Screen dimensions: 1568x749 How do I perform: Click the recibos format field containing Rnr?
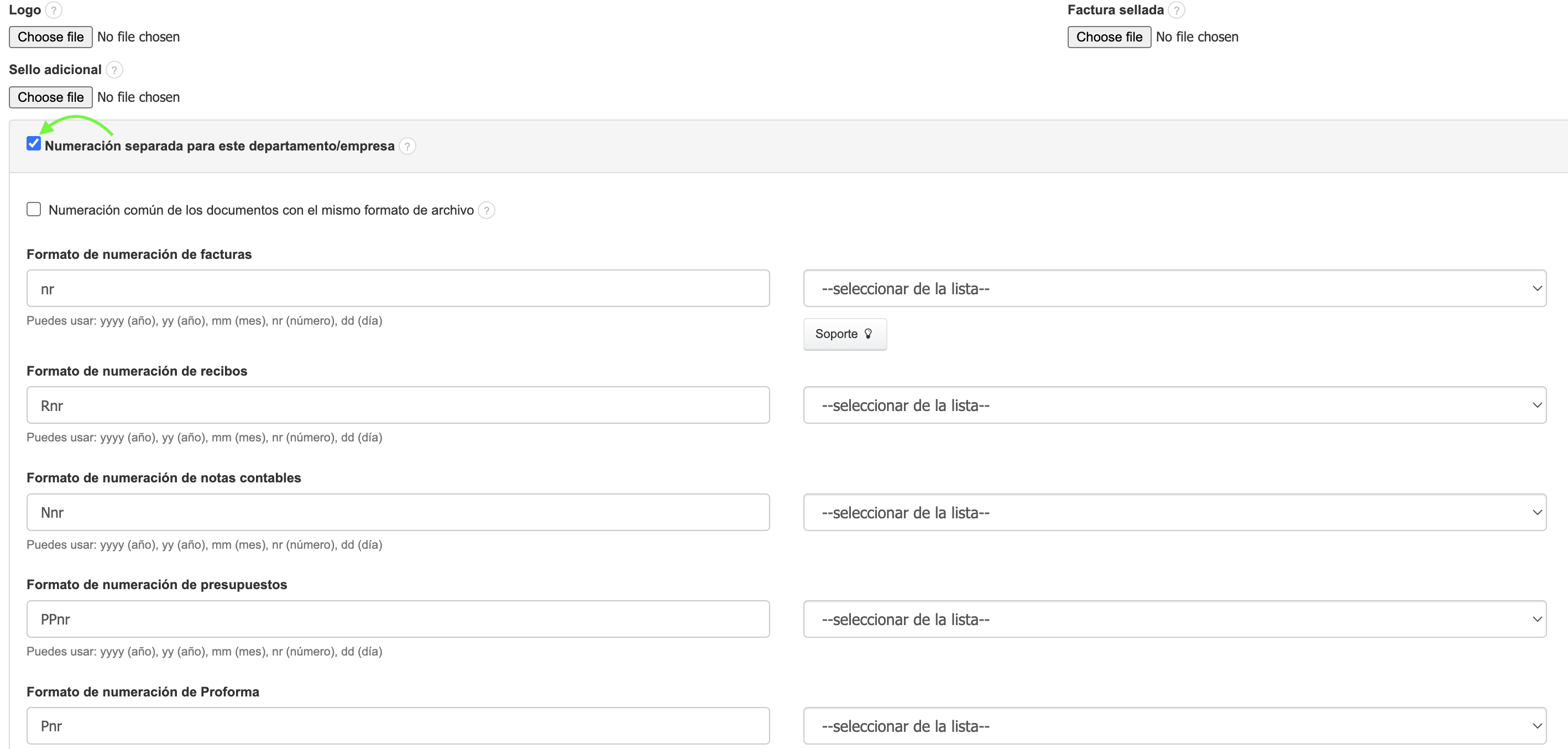pos(398,405)
